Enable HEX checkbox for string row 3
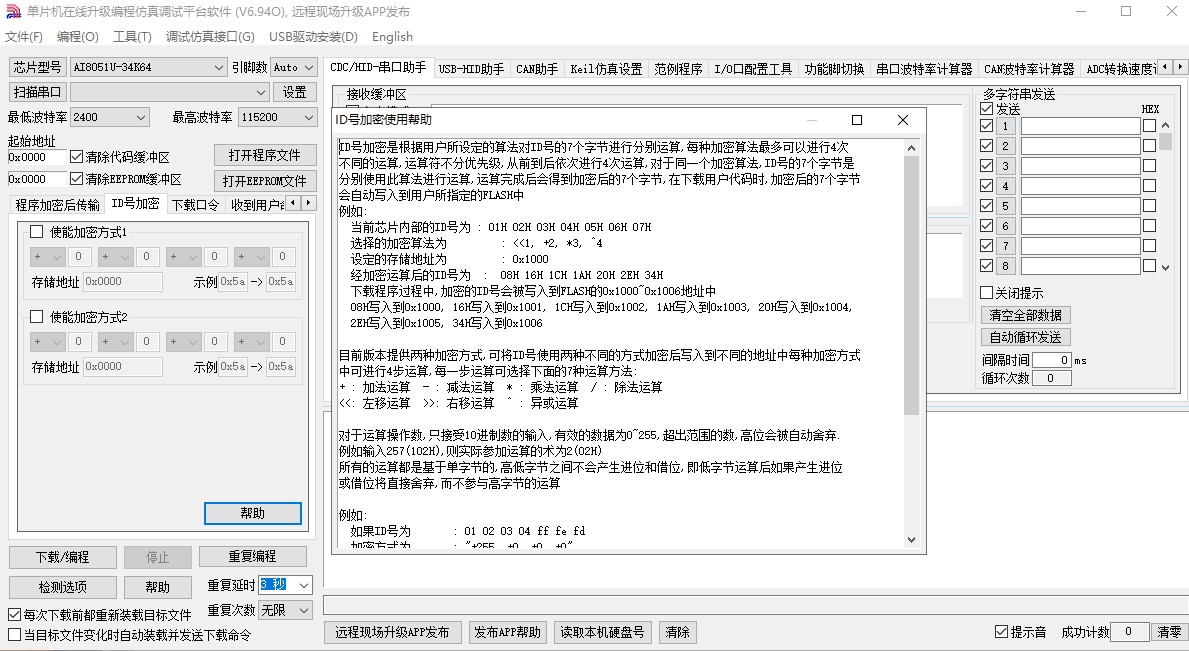Viewport: 1189px width, 651px height. [x=1150, y=165]
